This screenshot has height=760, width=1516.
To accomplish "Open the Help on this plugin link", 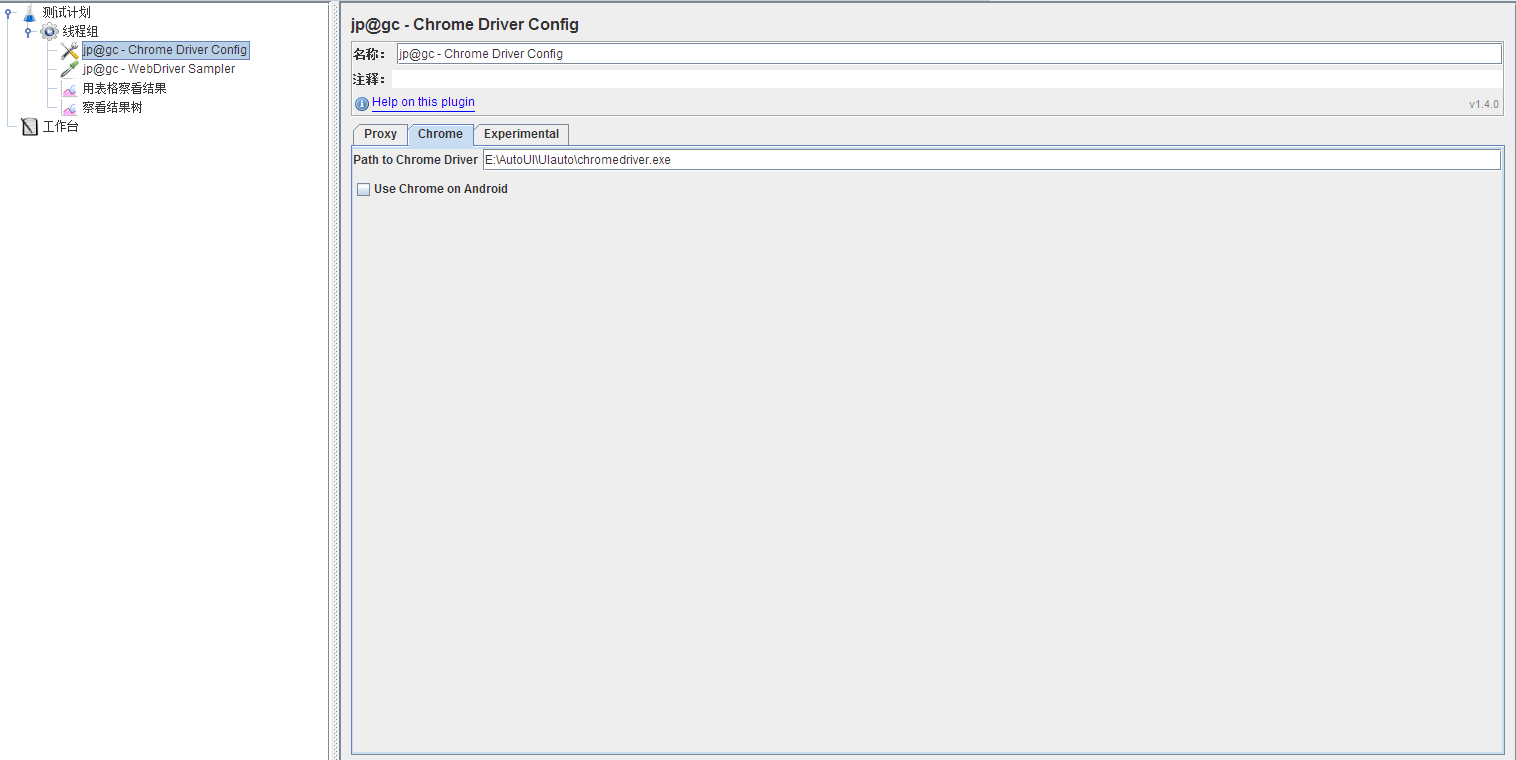I will click(423, 102).
